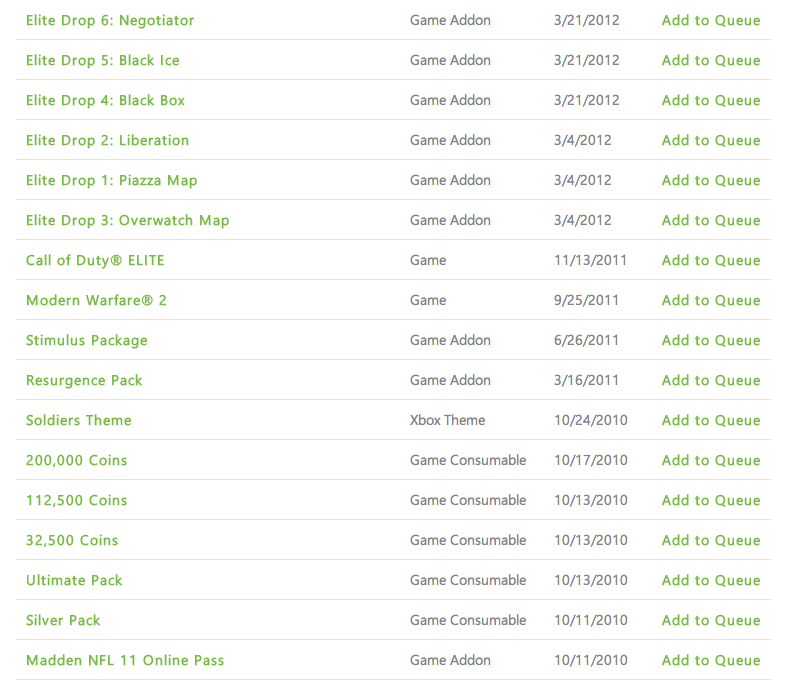The image size is (789, 682).
Task: Add Silver Pack to queue
Action: [711, 621]
